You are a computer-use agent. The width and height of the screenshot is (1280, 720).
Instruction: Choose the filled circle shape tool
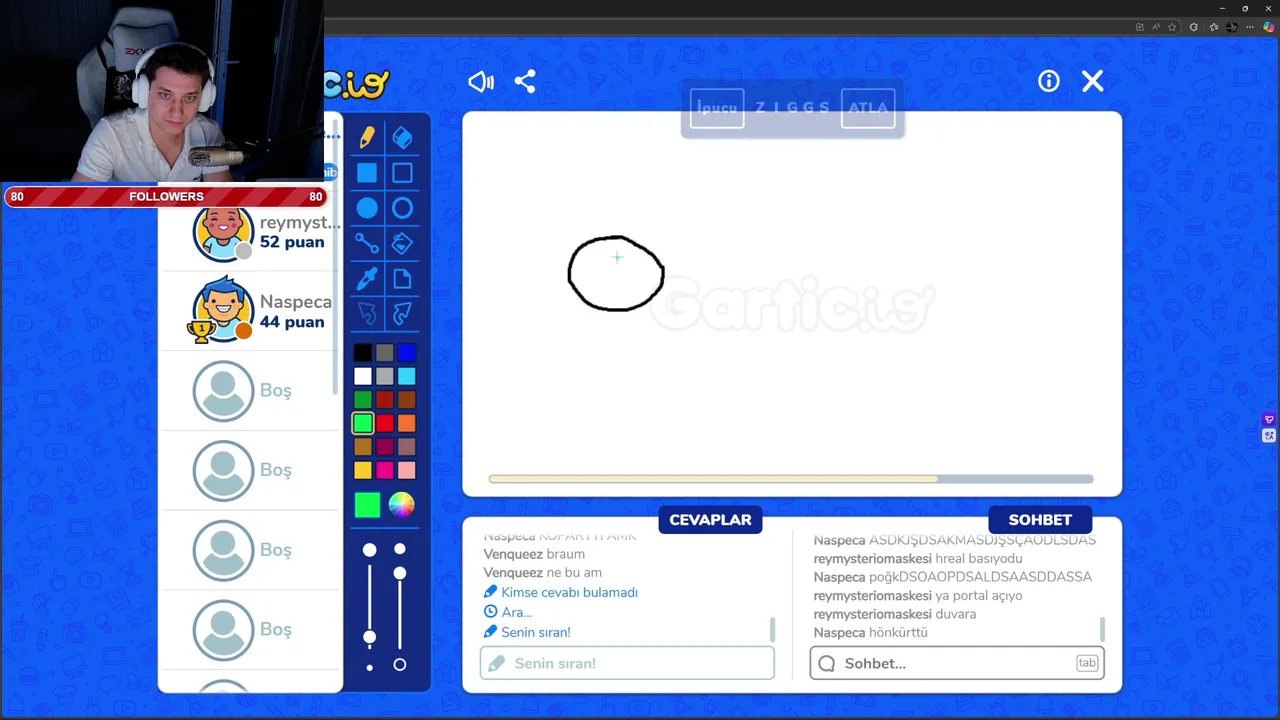(367, 208)
